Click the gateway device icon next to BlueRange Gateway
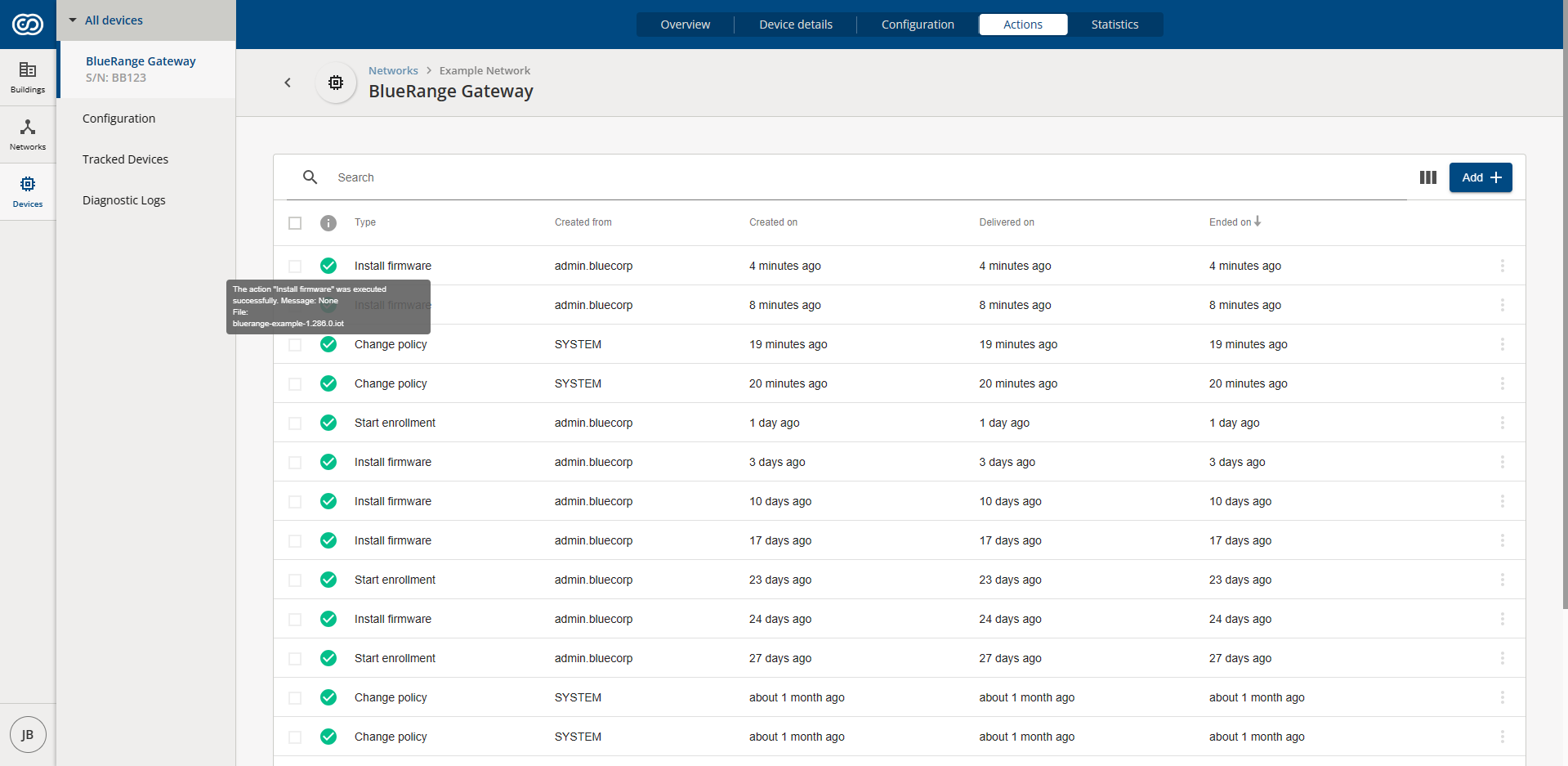This screenshot has width=1568, height=766. pyautogui.click(x=336, y=83)
